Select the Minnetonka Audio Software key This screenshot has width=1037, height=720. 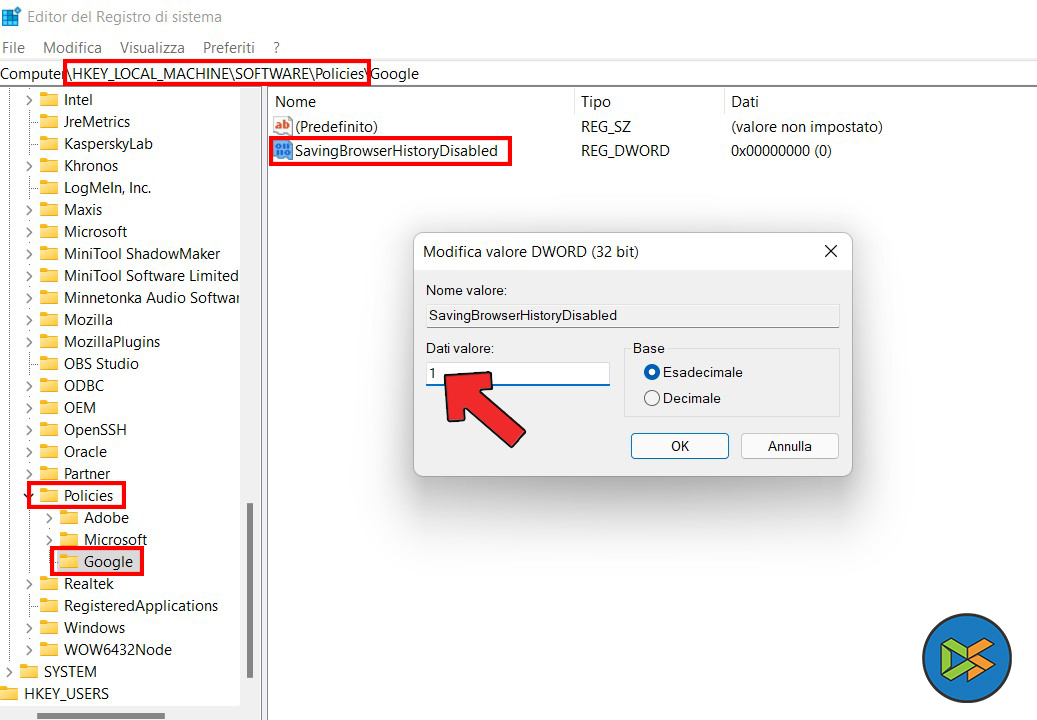(x=151, y=298)
